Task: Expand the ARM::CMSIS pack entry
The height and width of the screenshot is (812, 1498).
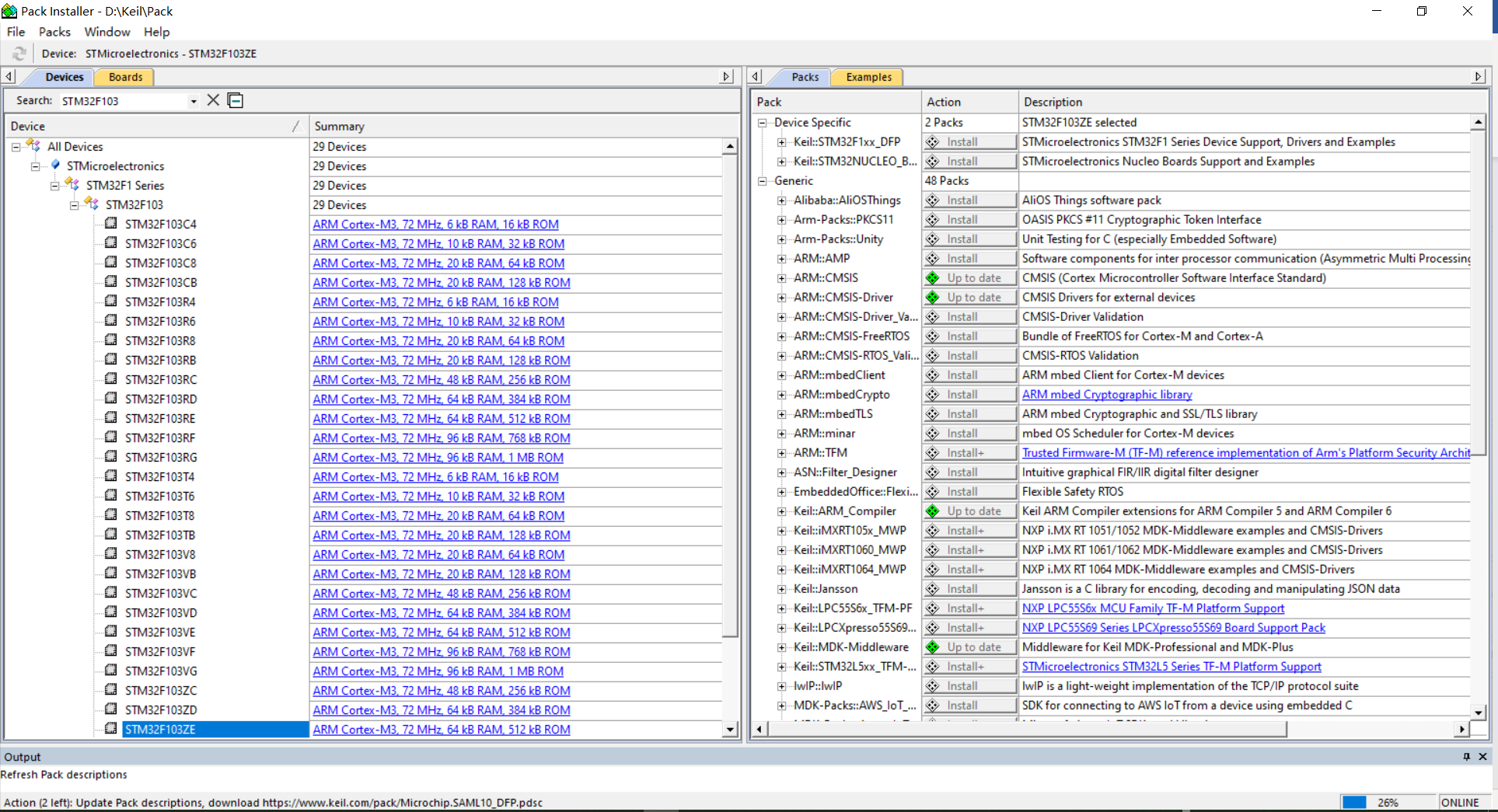Action: pos(781,278)
